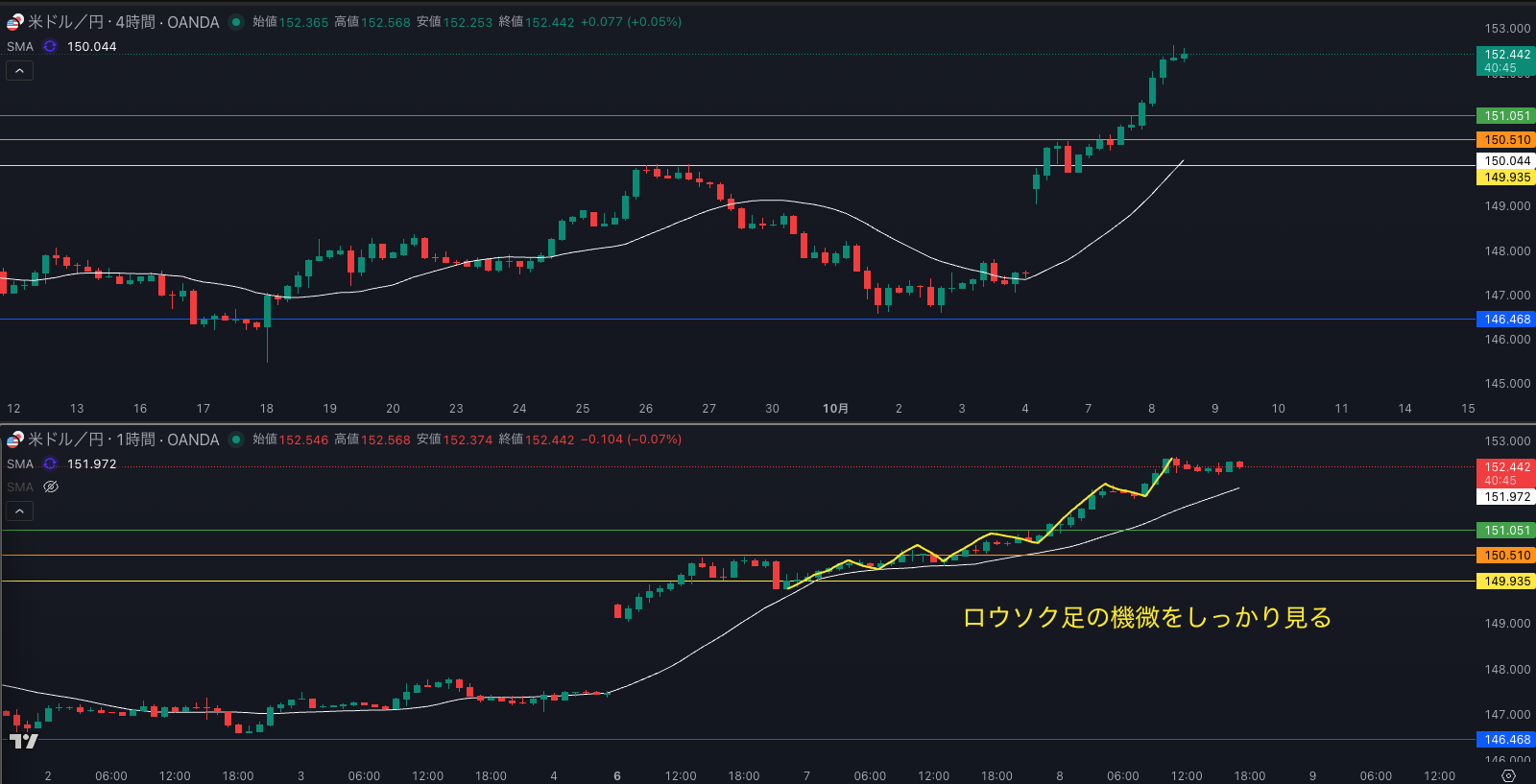Screen dimensions: 1536x784
Task: Collapse the indicator legend on the 4時間 chart
Action: [x=19, y=70]
